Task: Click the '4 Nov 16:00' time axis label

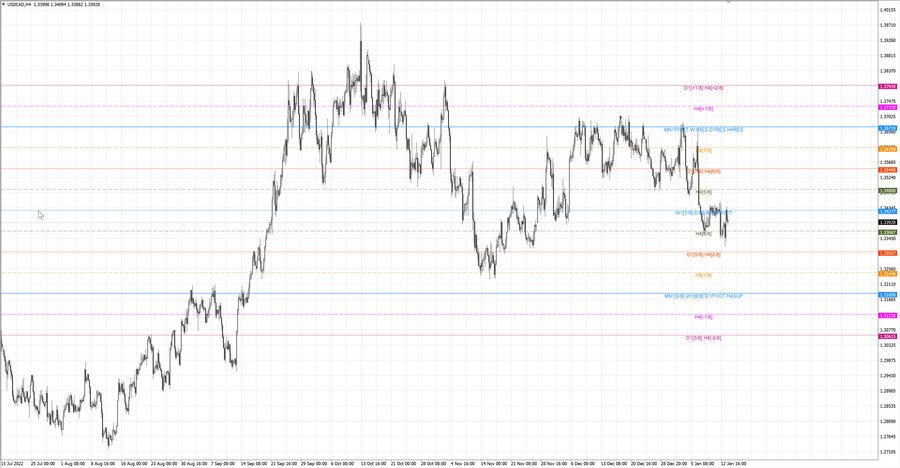Action: coord(463,463)
